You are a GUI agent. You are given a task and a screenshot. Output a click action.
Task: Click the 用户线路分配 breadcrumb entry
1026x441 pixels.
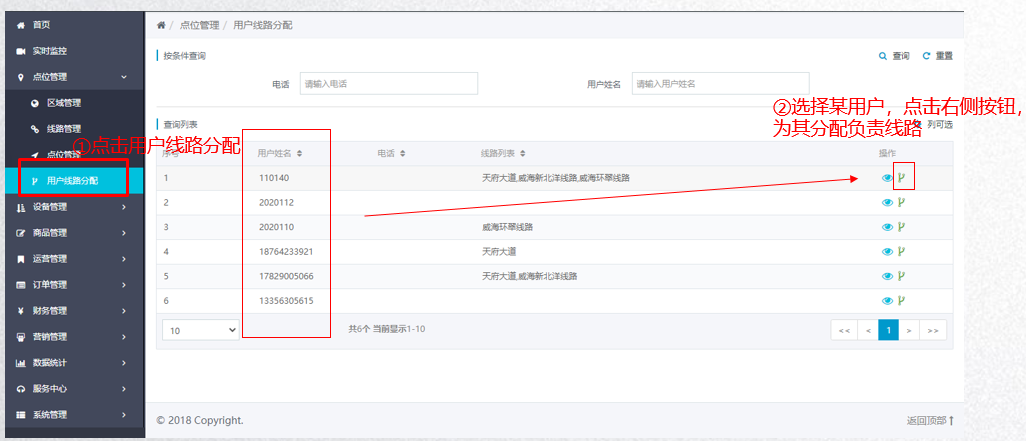click(263, 25)
